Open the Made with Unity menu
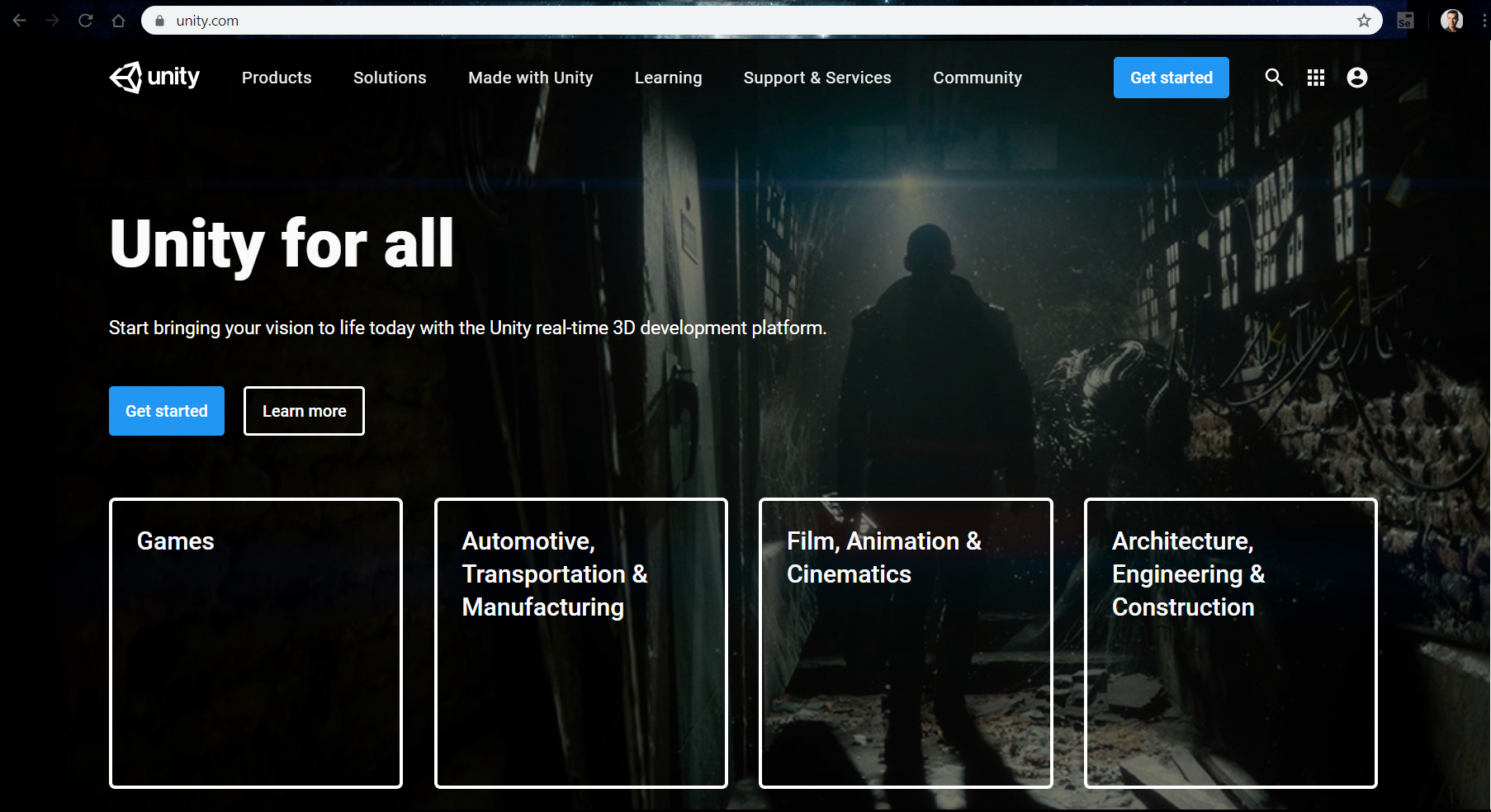Viewport: 1491px width, 812px height. [531, 78]
